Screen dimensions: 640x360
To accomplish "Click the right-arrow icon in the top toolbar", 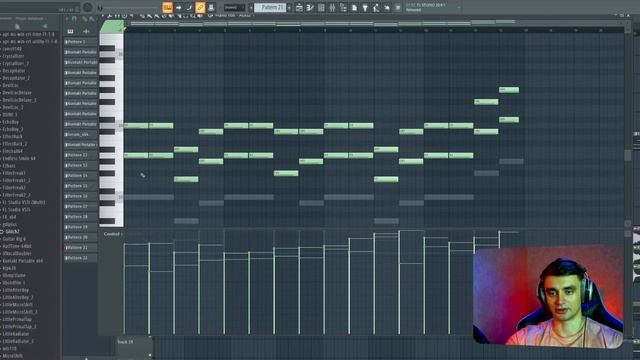I will (178, 7).
